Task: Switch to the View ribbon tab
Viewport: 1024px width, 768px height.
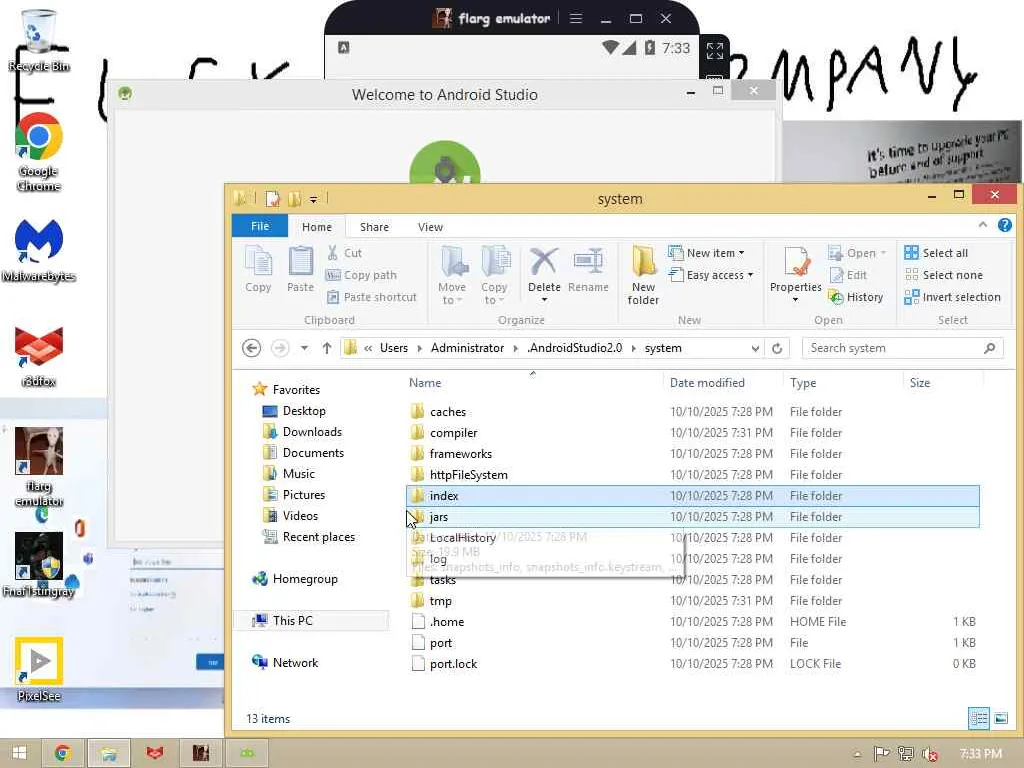Action: [430, 227]
